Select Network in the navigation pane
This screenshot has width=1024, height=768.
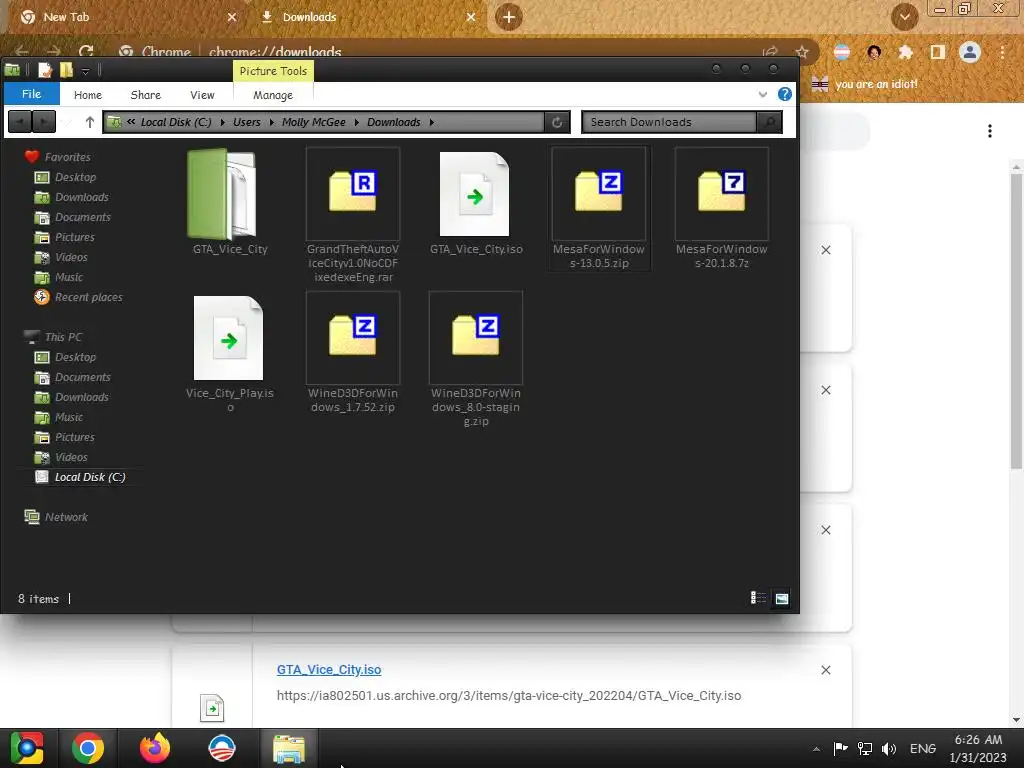coord(56,517)
